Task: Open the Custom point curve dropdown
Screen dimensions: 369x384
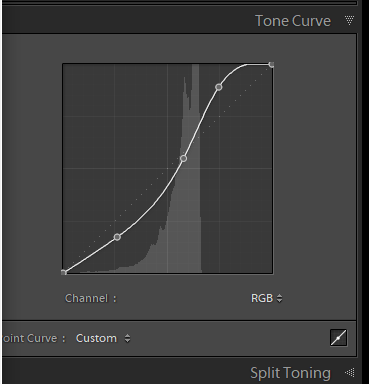Action: click(x=103, y=338)
